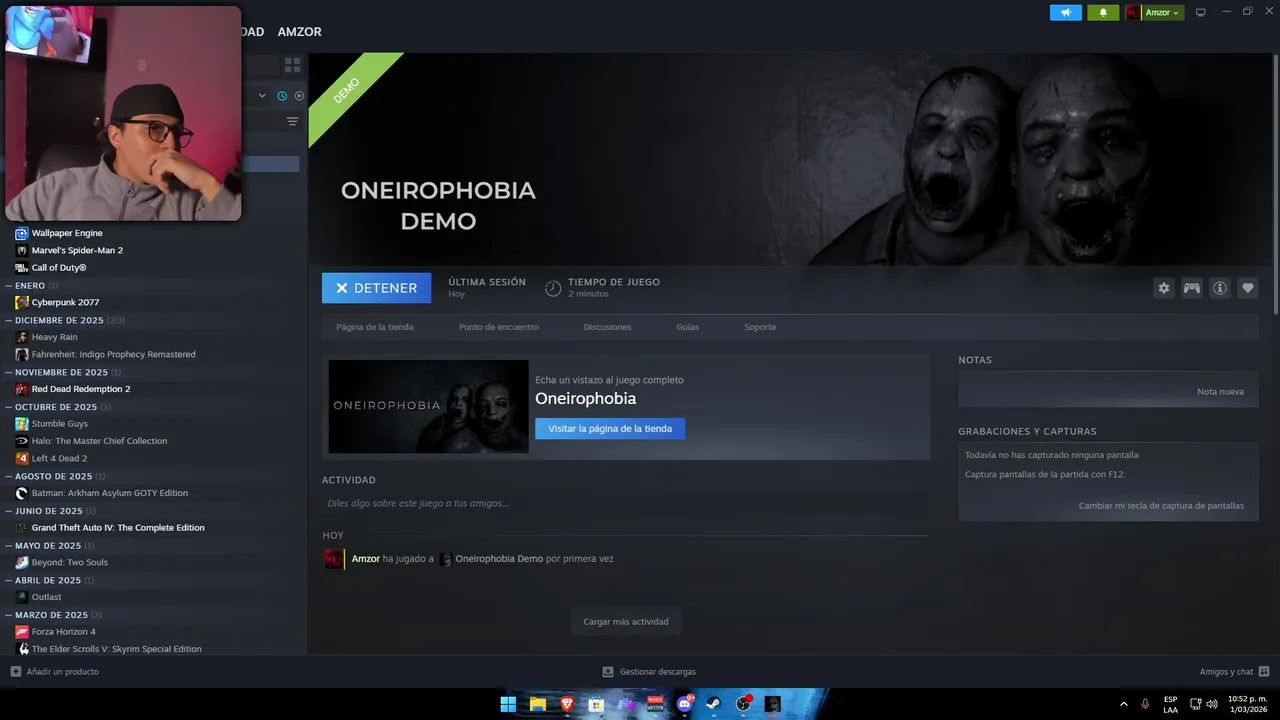Select Red Dead Redemption 2
The width and height of the screenshot is (1280, 720).
point(81,389)
